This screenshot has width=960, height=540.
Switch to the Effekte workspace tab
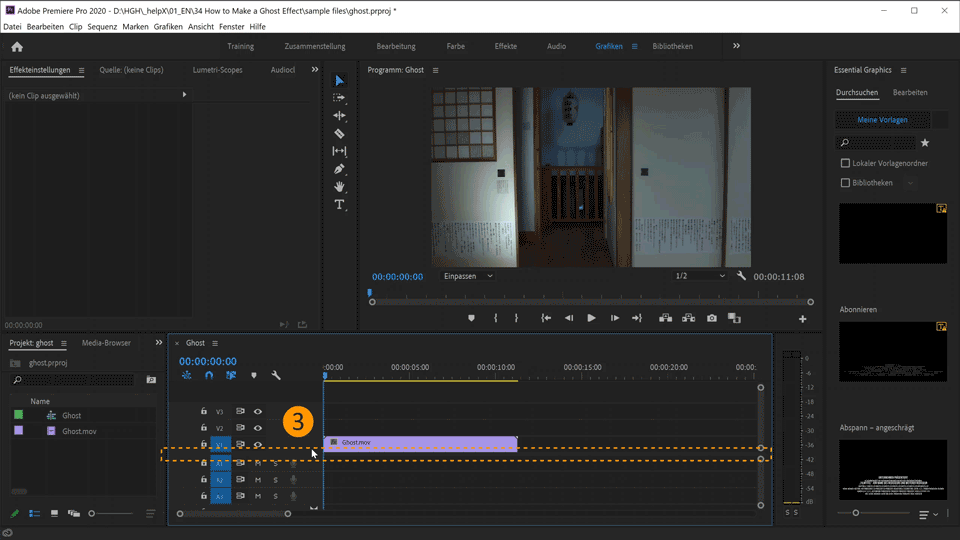(x=506, y=46)
